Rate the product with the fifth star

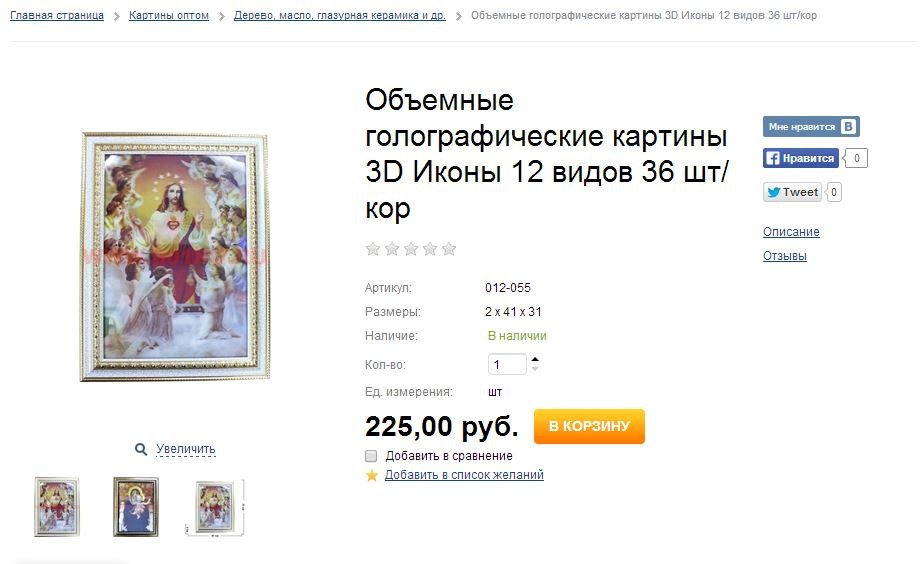pyautogui.click(x=449, y=249)
